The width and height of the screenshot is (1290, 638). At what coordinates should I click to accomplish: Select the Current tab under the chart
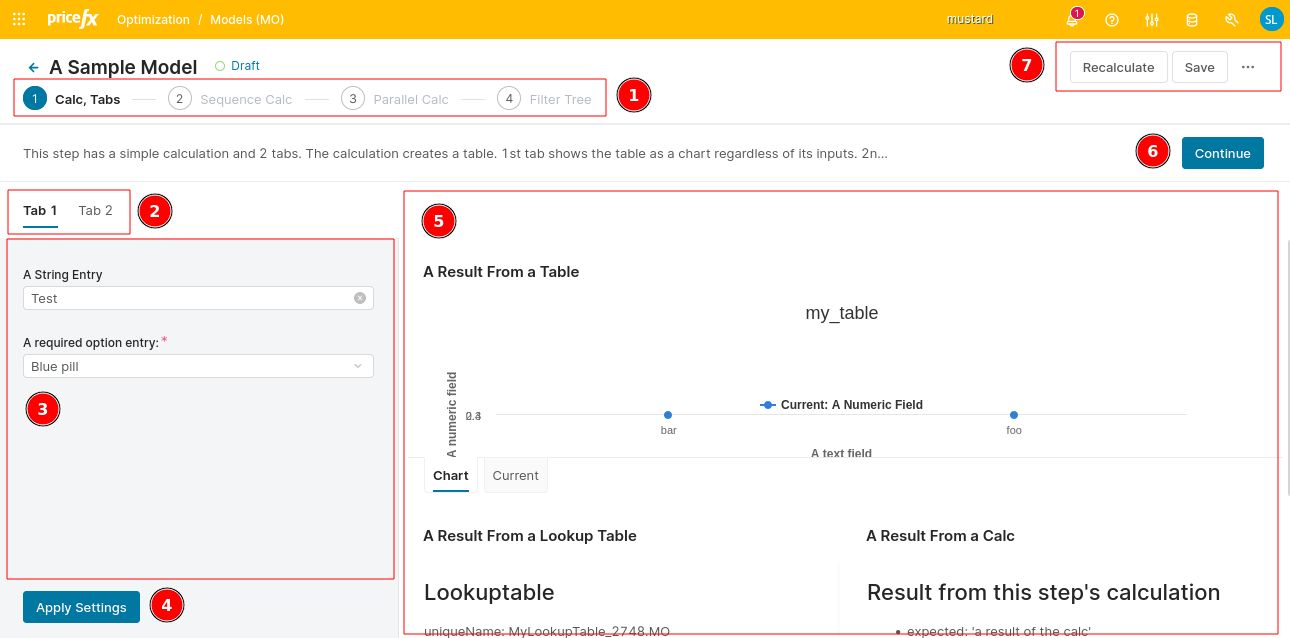(515, 476)
